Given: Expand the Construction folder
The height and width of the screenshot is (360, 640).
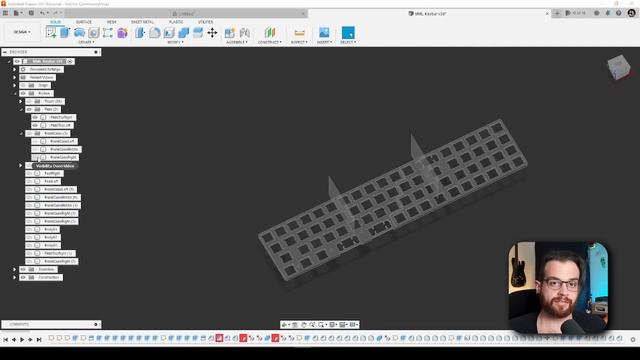Looking at the screenshot, I should pos(15,278).
